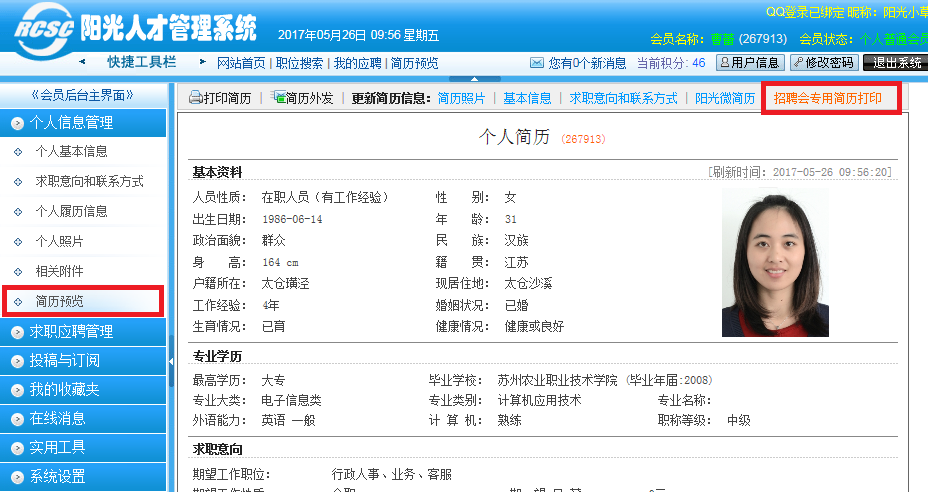Click the 退出系统 button

pyautogui.click(x=897, y=62)
